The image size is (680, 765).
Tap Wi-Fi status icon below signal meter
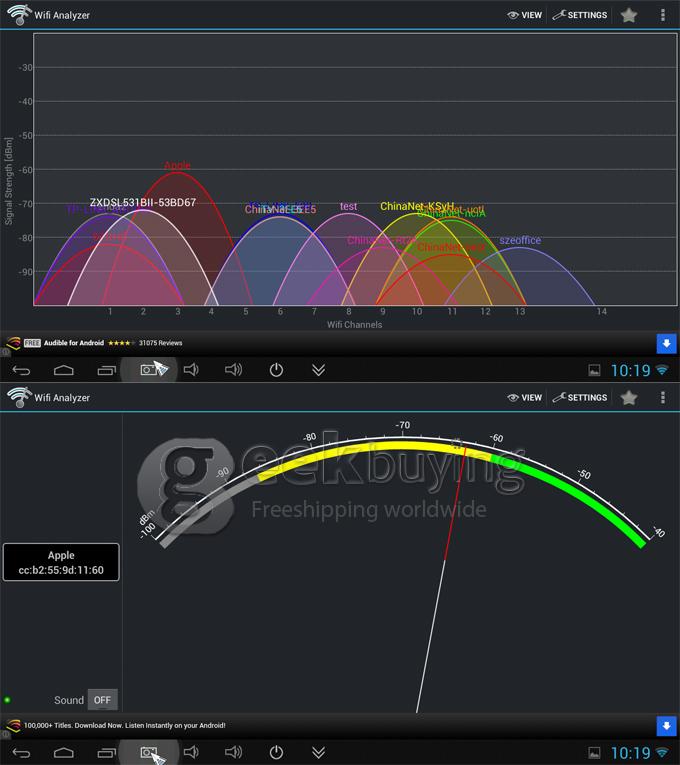(662, 753)
